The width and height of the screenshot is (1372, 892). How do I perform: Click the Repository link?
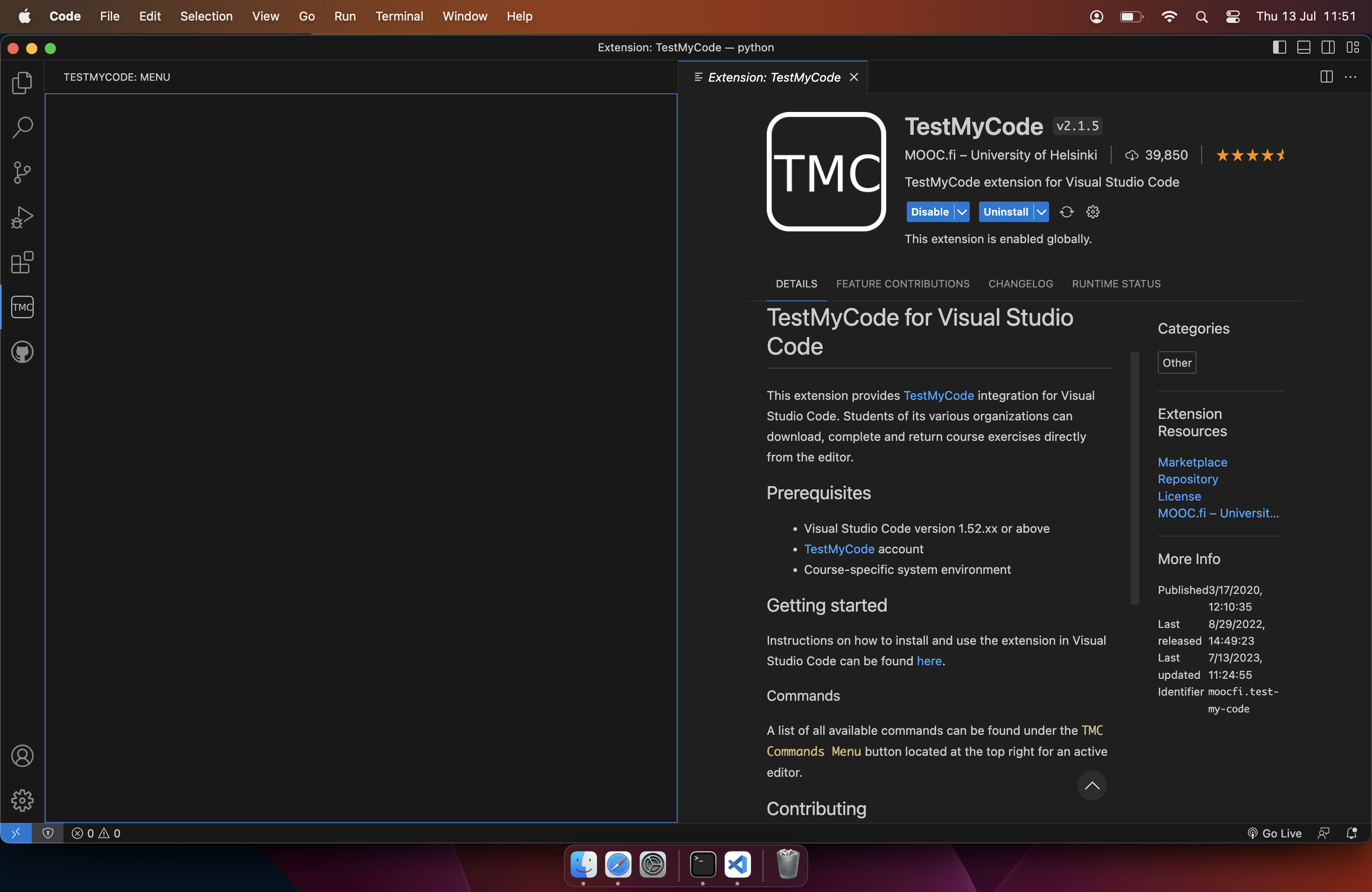(x=1188, y=480)
